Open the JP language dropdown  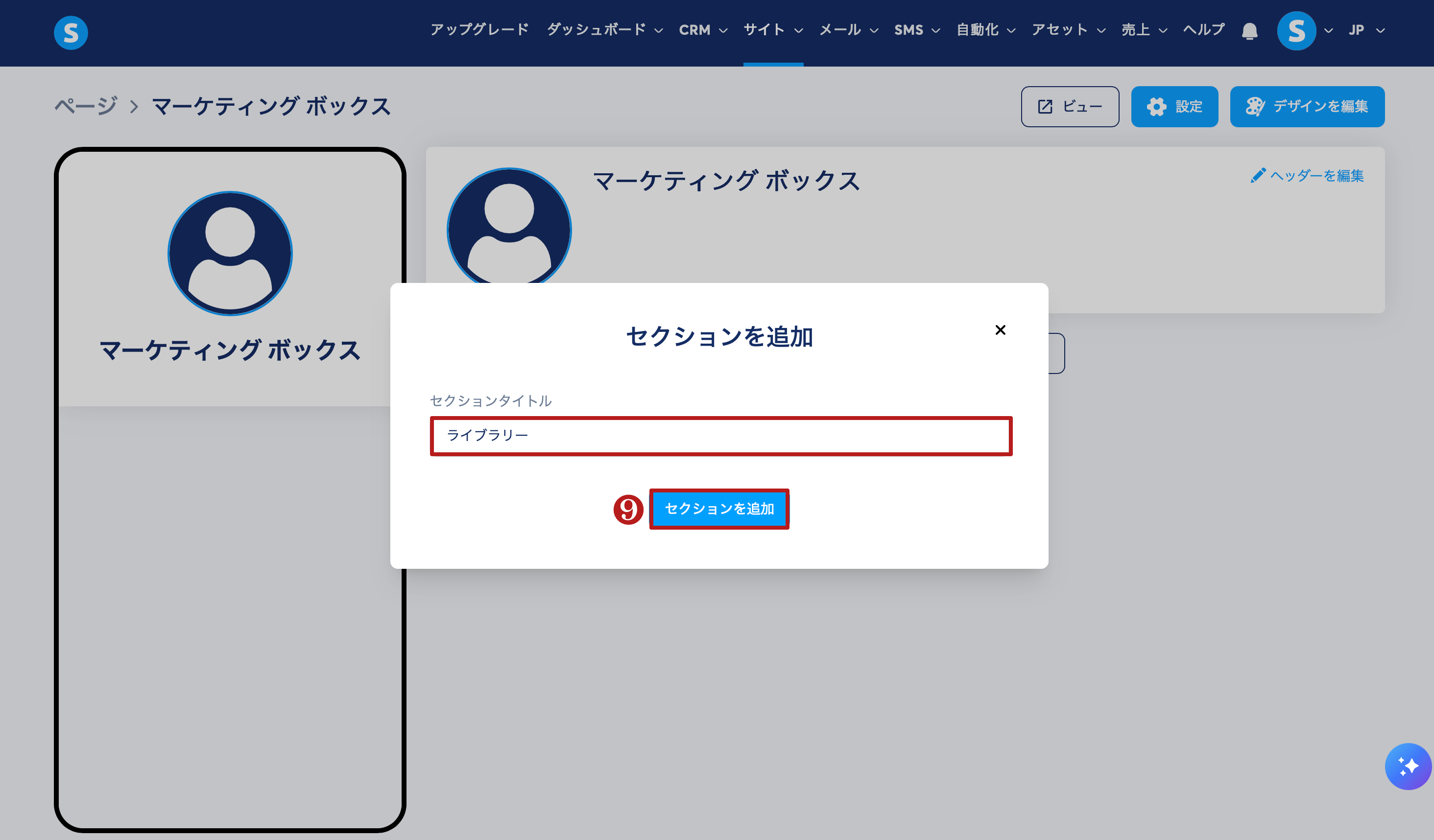tap(1366, 29)
